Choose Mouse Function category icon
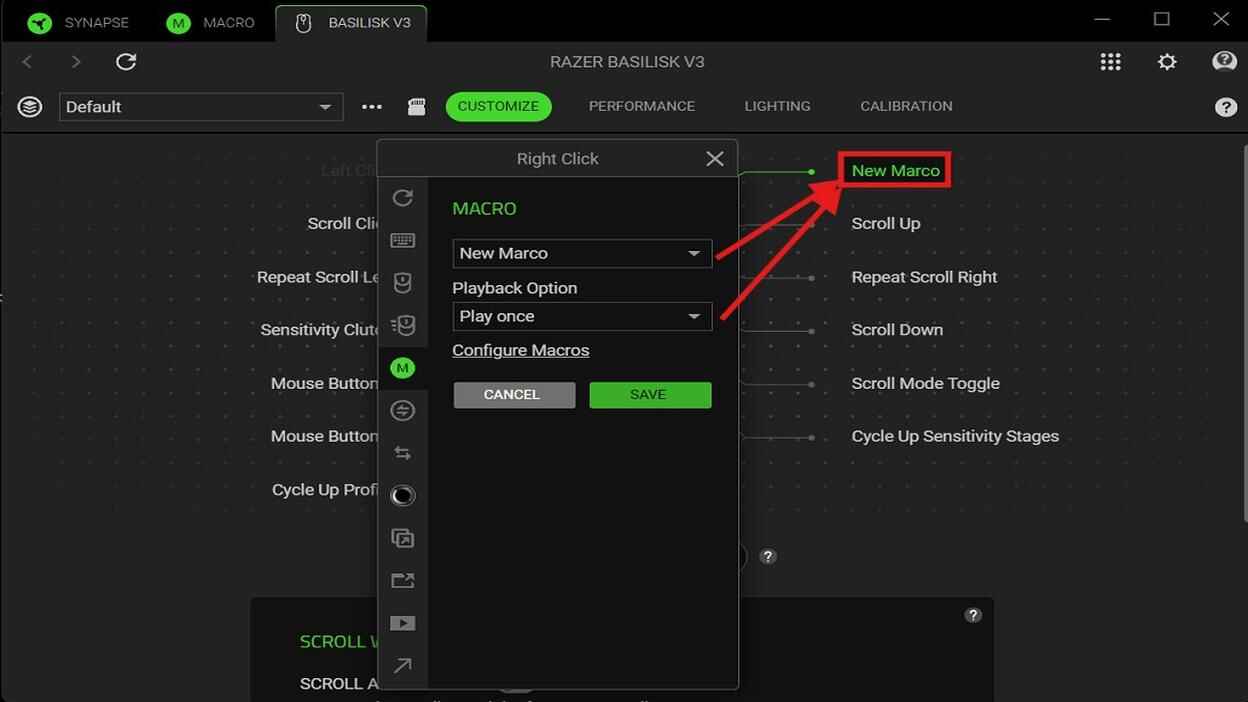The image size is (1248, 702). (x=402, y=283)
